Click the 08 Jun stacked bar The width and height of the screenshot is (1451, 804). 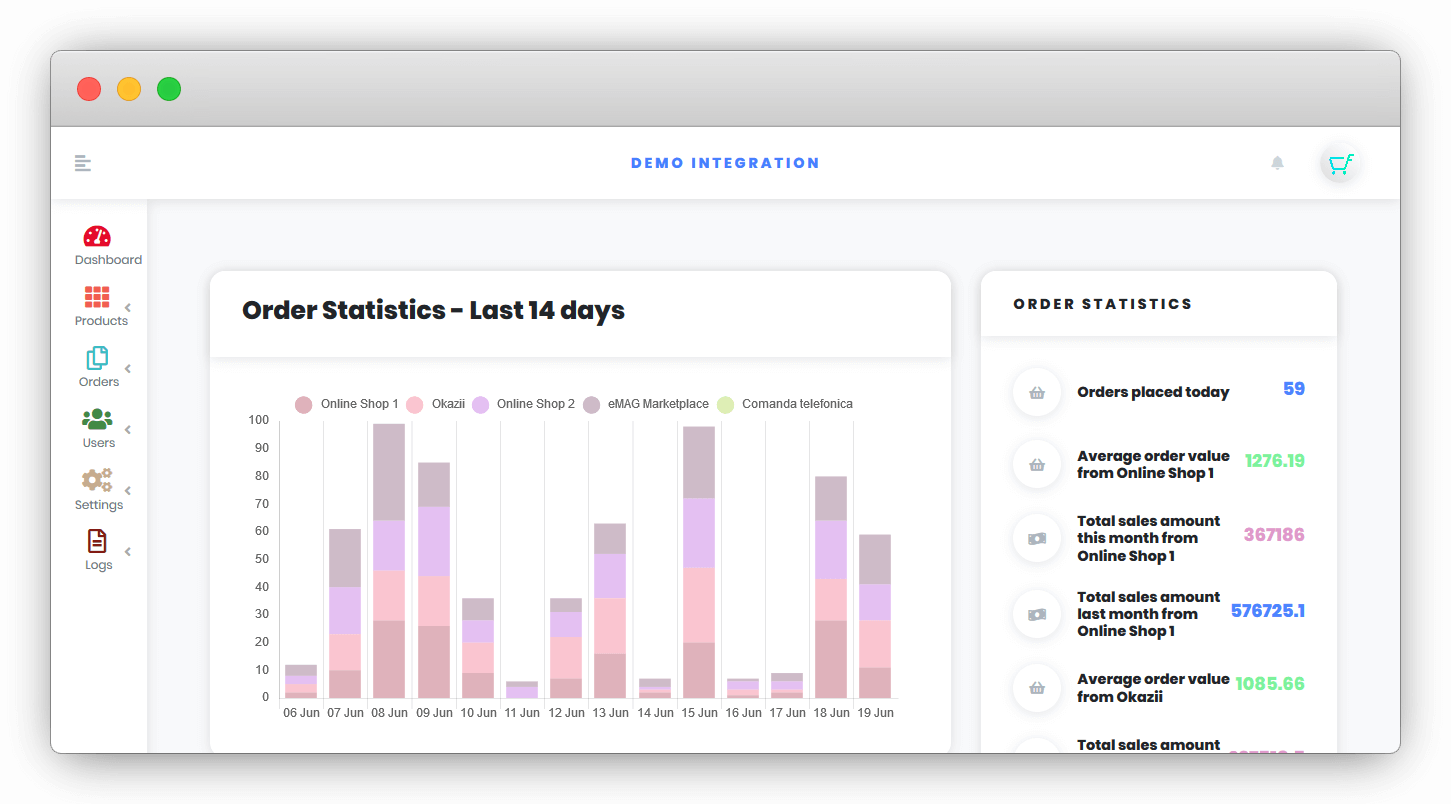tap(389, 561)
